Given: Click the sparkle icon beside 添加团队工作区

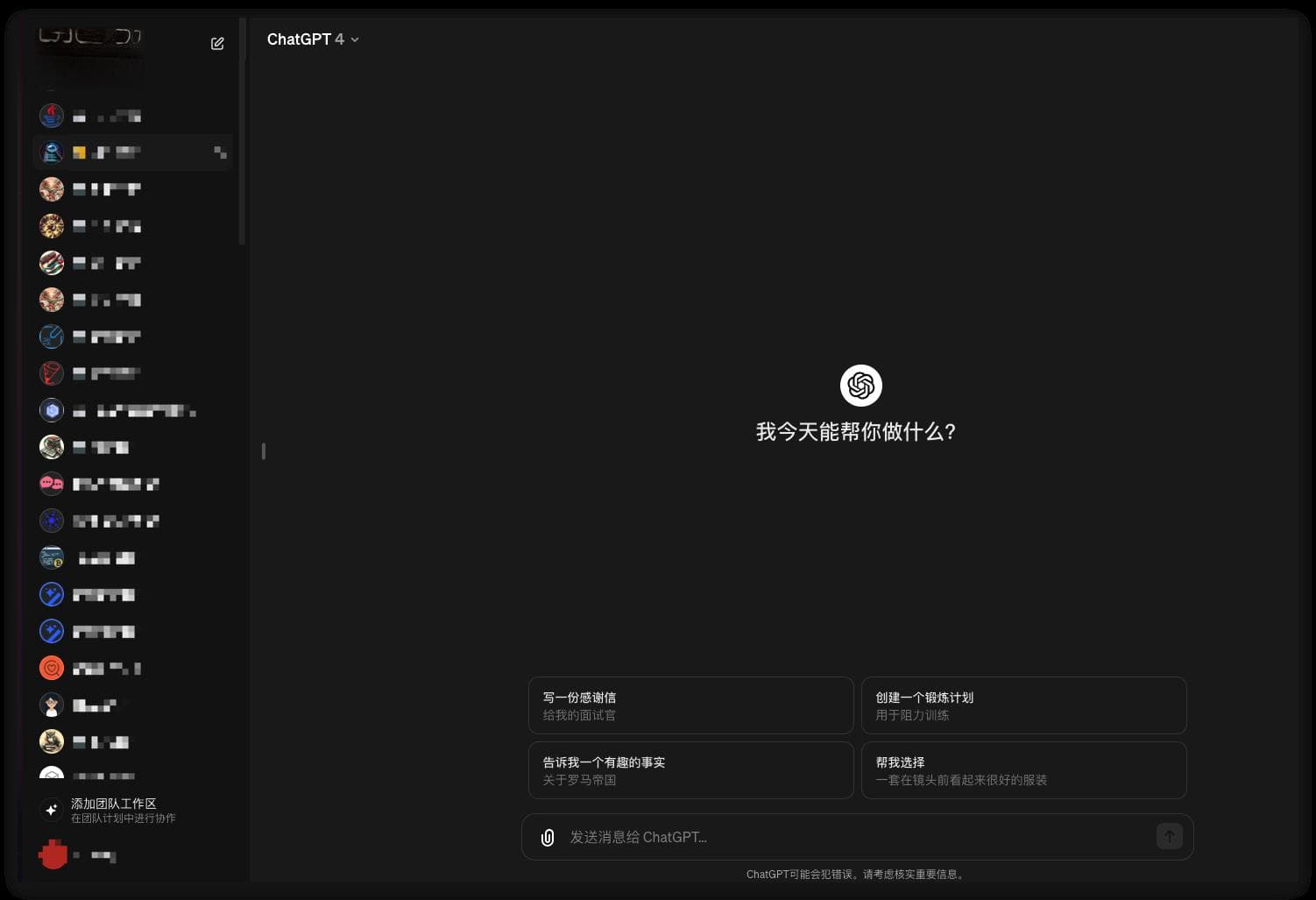Looking at the screenshot, I should [52, 810].
